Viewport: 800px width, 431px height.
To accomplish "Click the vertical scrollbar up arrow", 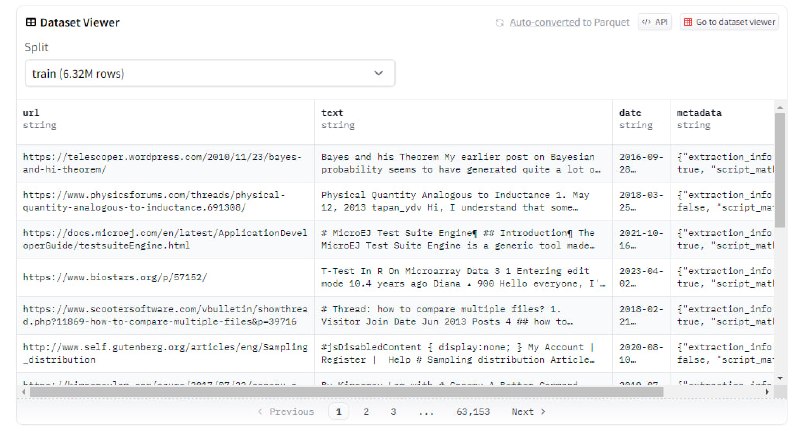I will [780, 108].
